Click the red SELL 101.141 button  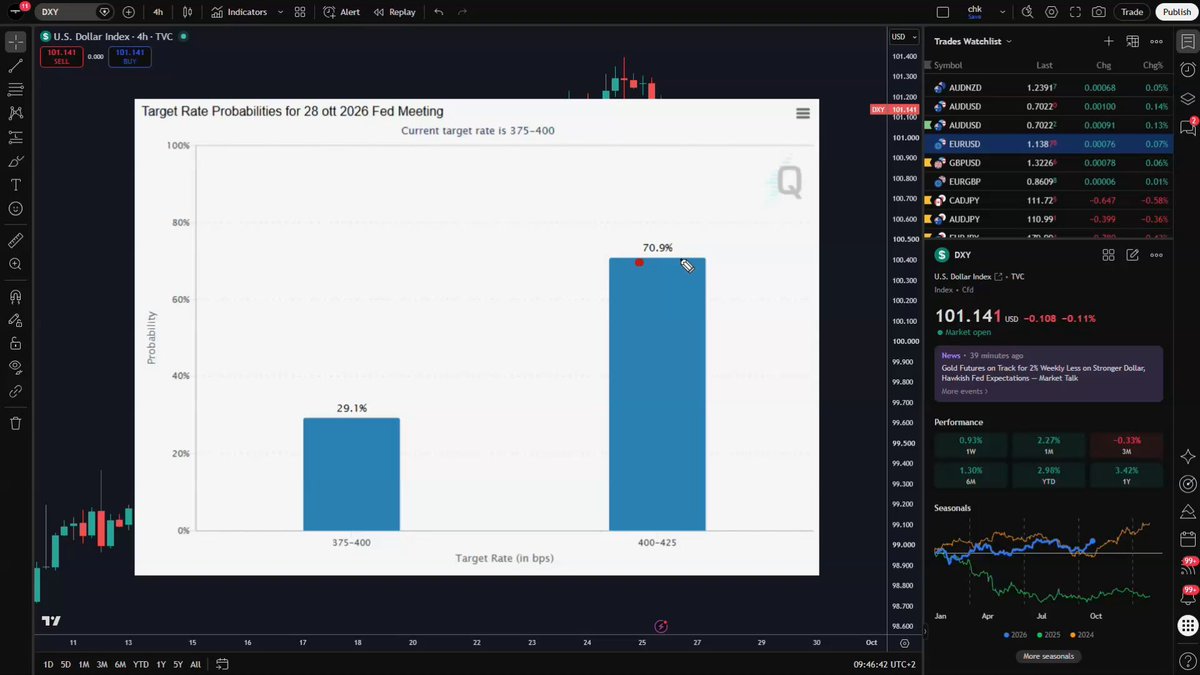[x=61, y=56]
